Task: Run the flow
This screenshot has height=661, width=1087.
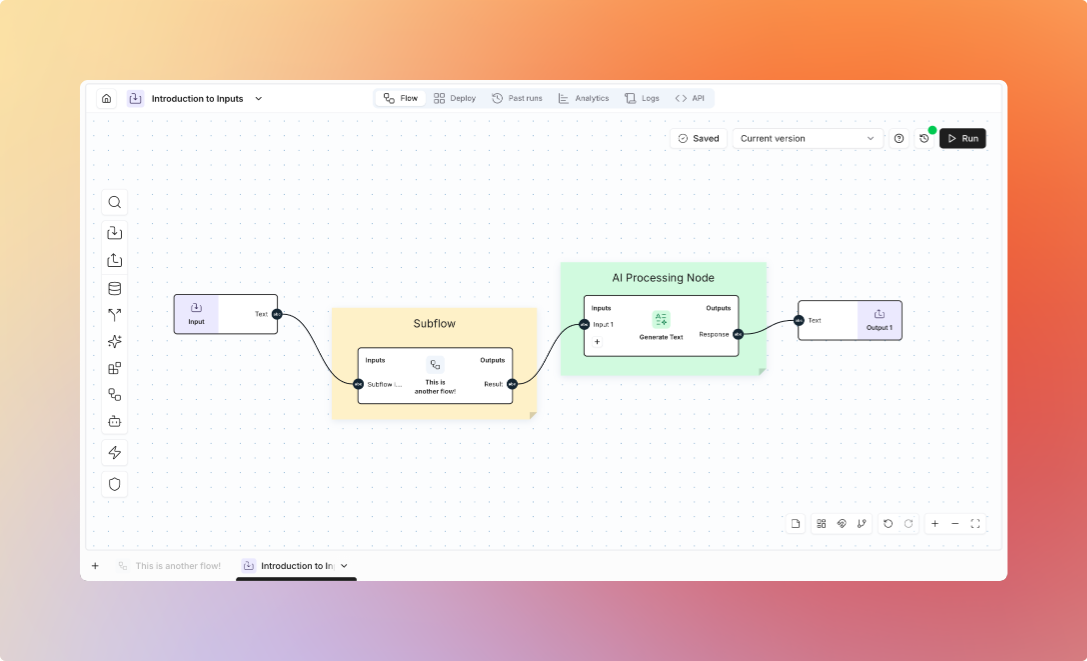Action: point(963,139)
